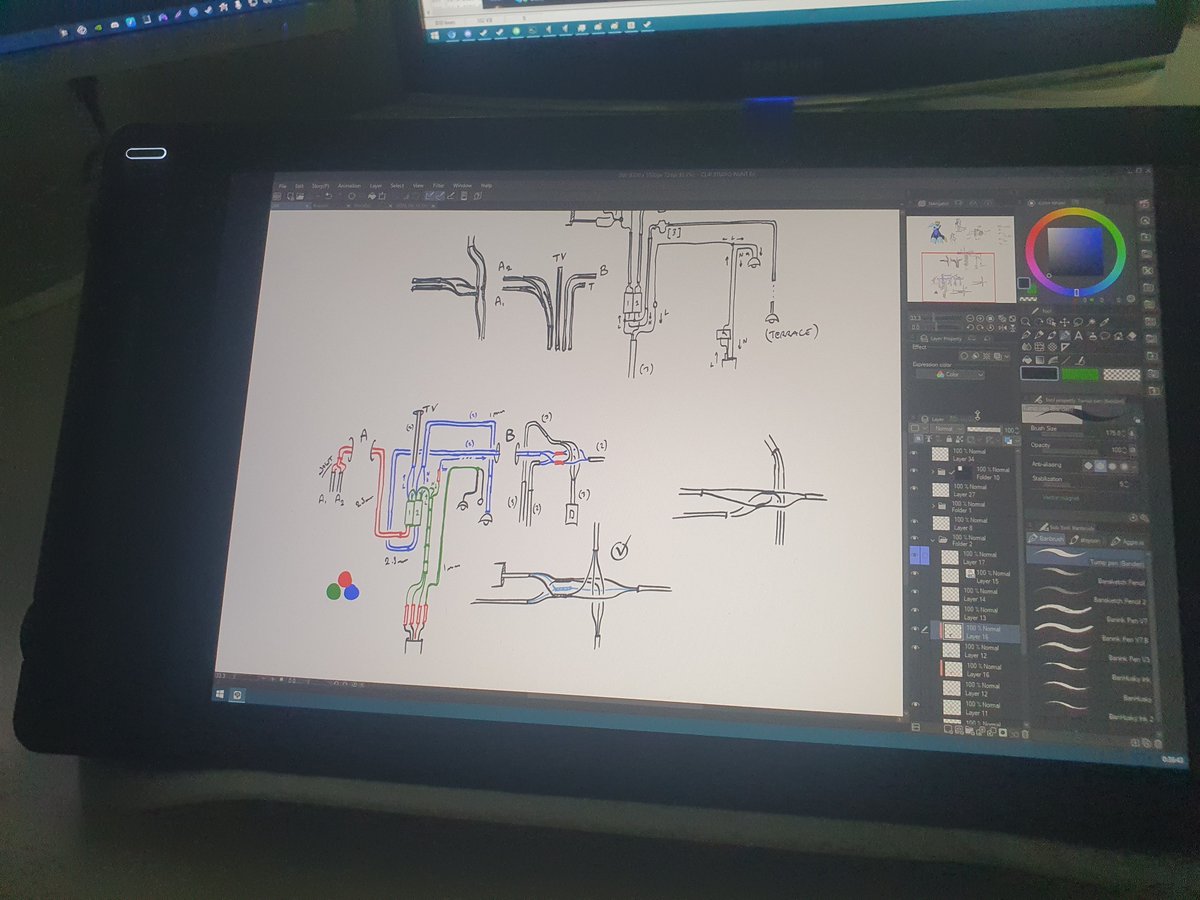Open the layer blending mode Normal dropdown
Image resolution: width=1200 pixels, height=900 pixels.
coord(946,428)
